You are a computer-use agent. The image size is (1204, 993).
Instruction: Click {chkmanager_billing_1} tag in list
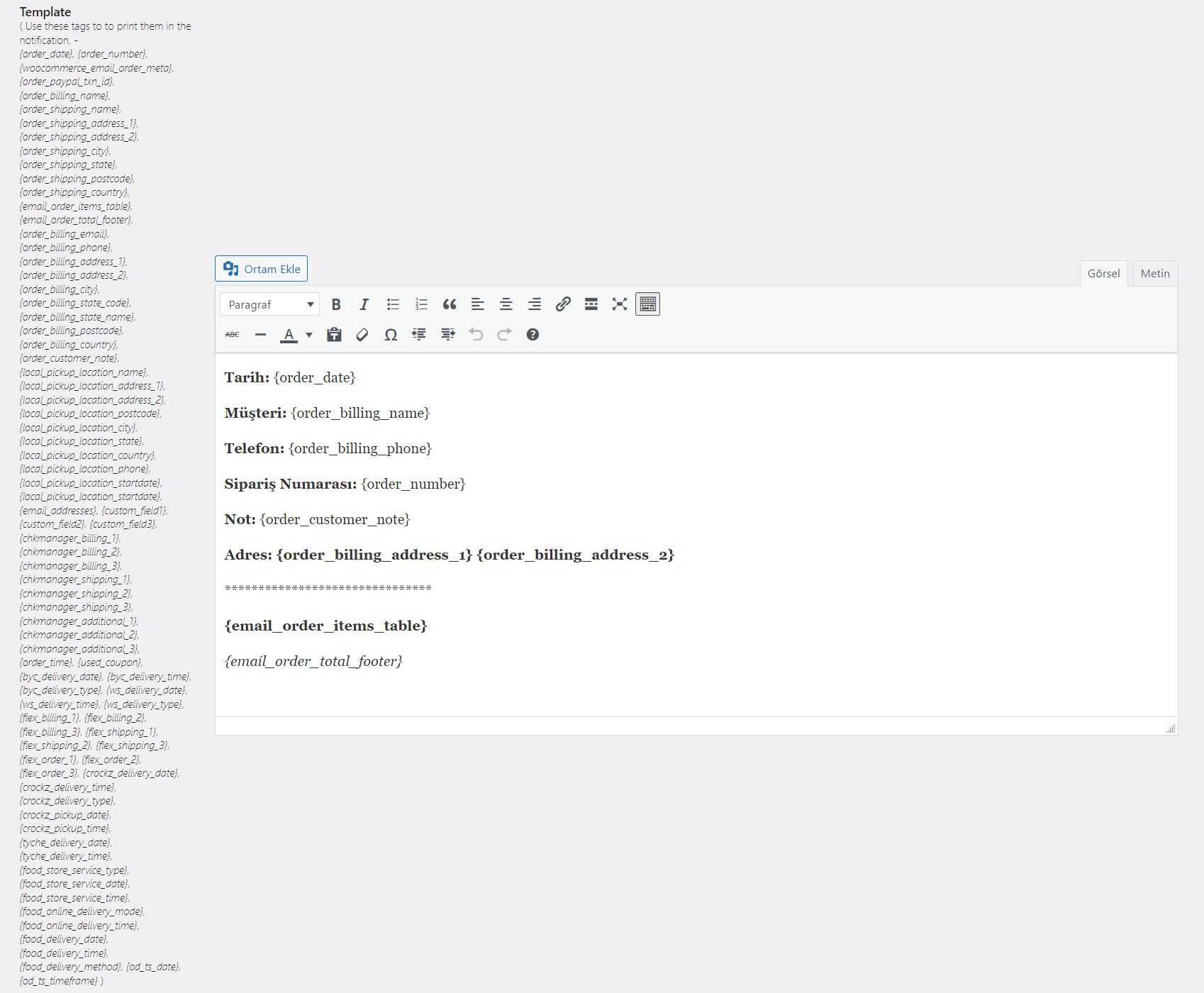(70, 538)
